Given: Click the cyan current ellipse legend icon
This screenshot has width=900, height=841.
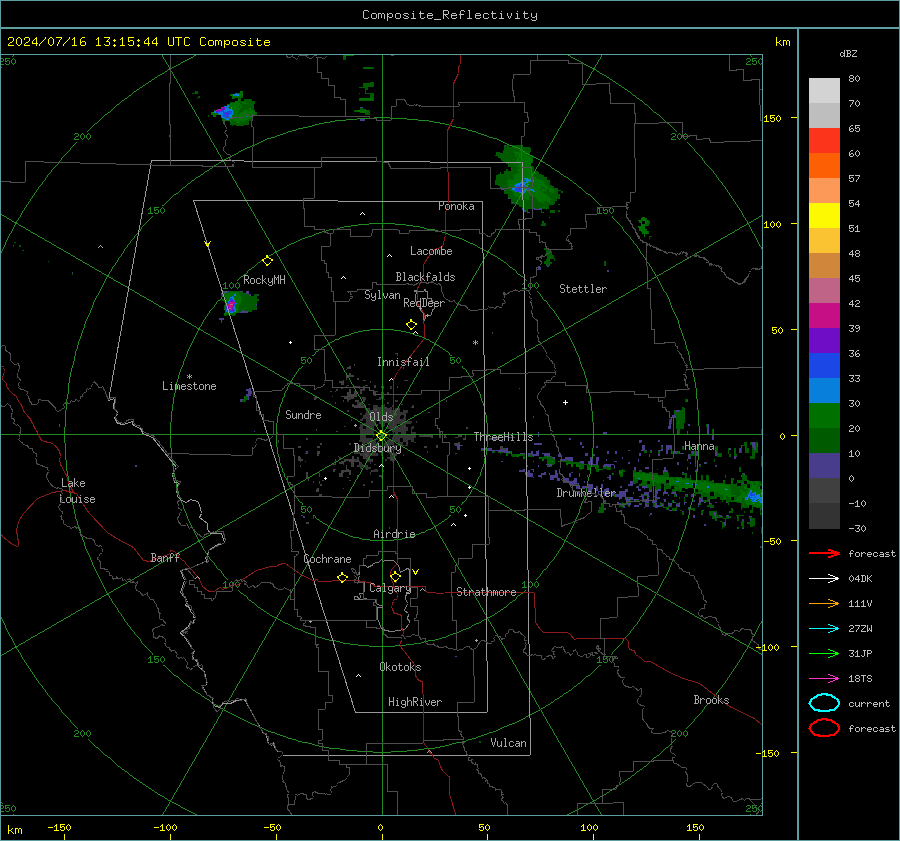Looking at the screenshot, I should [x=824, y=703].
